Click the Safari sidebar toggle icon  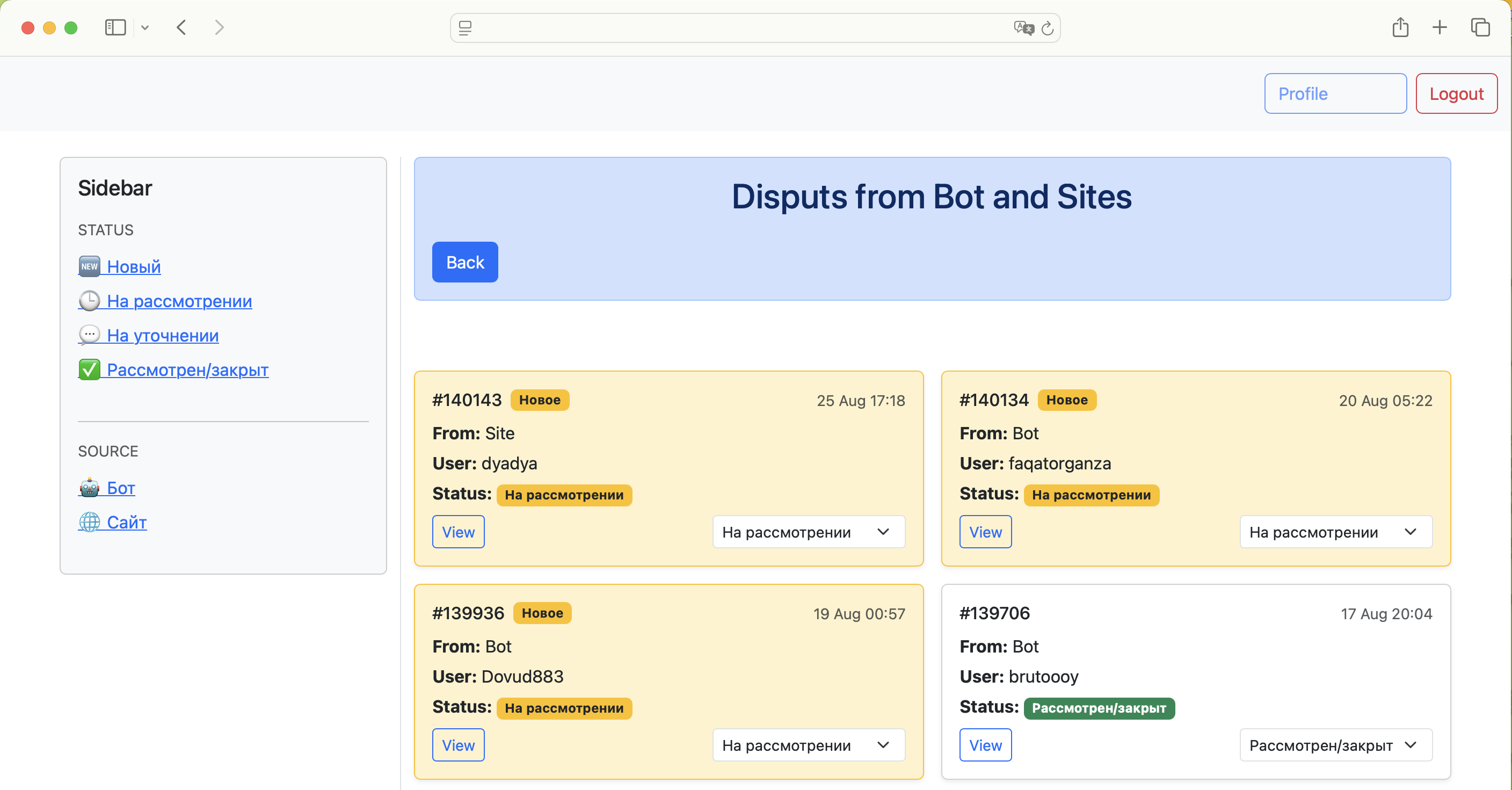(115, 27)
